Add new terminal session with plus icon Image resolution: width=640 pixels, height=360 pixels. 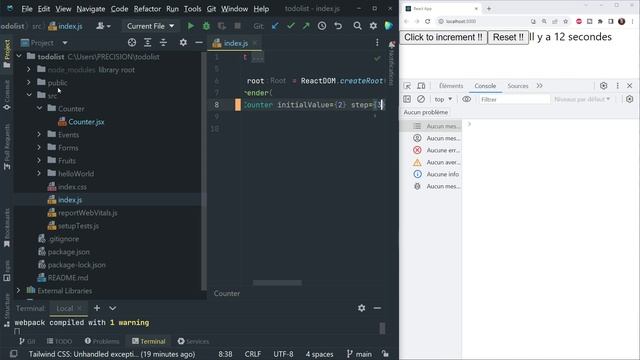click(97, 308)
